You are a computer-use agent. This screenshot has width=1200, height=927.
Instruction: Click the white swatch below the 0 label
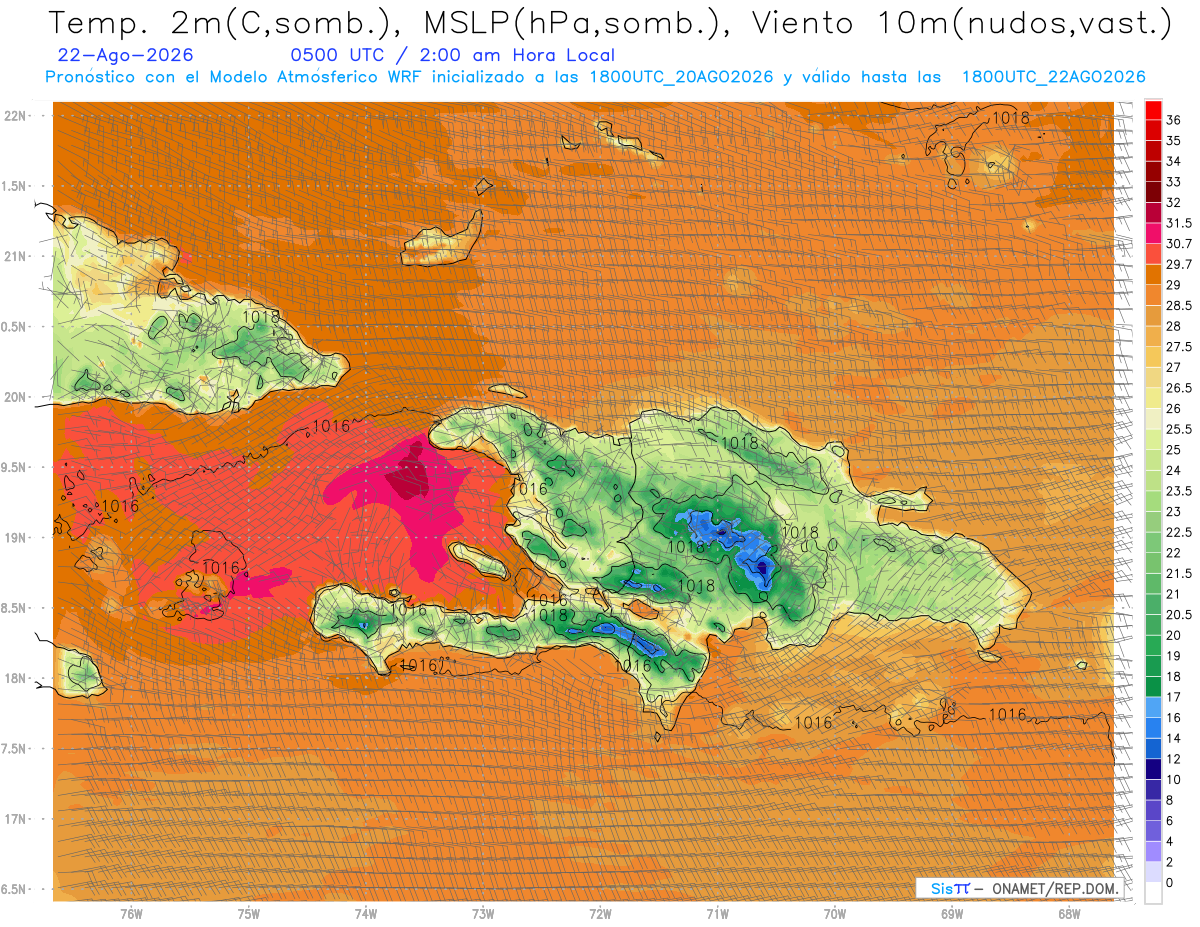click(x=1153, y=893)
